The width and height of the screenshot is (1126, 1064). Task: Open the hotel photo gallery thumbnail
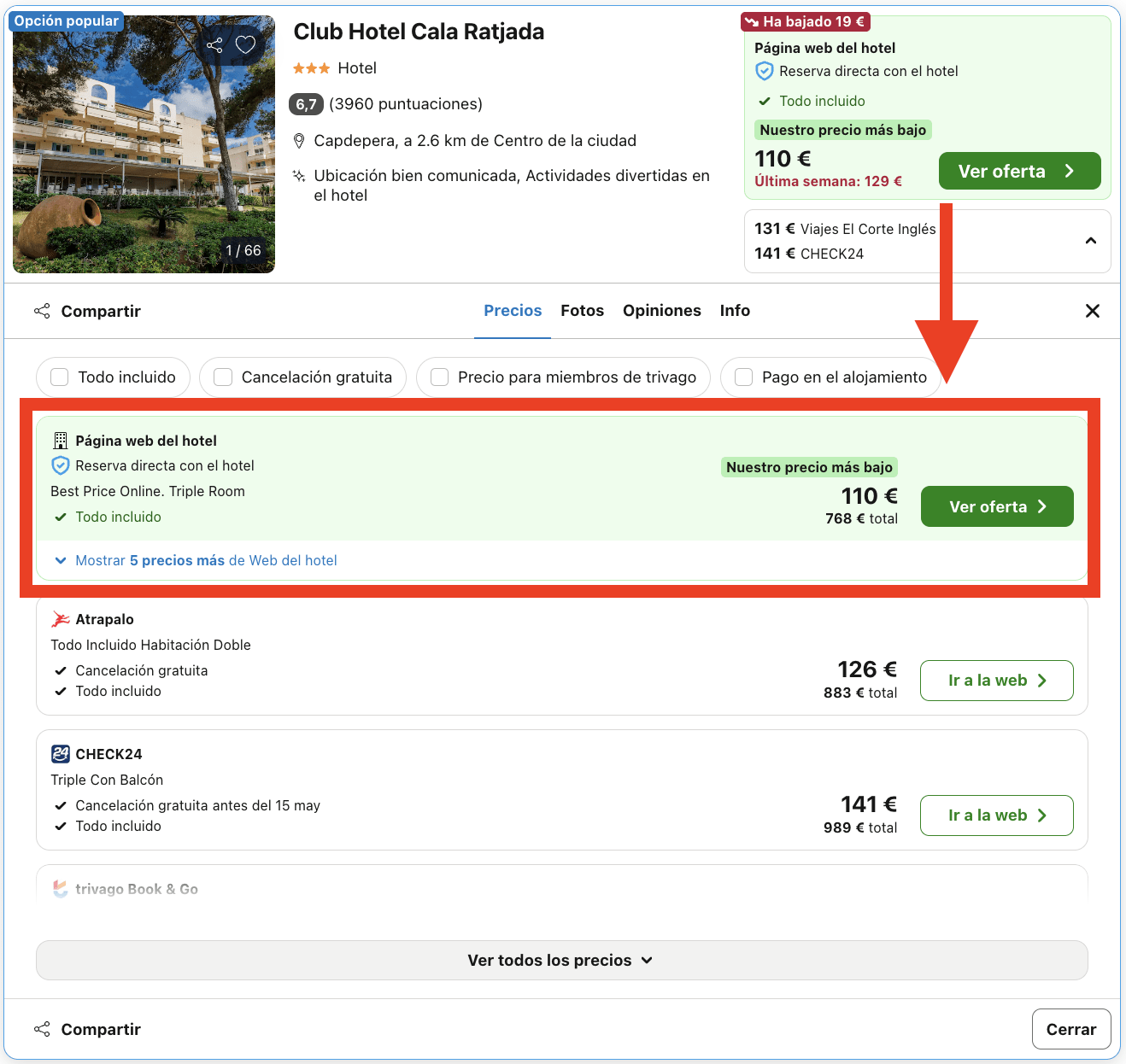(x=144, y=144)
